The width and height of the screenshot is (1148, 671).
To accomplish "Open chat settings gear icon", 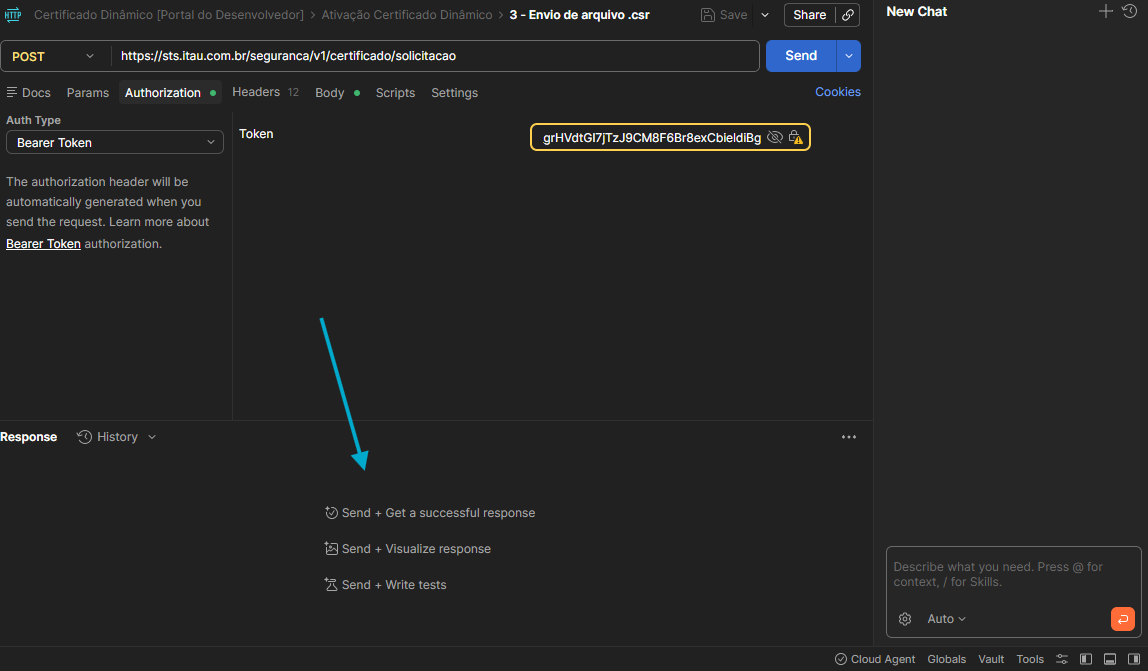I will 905,619.
